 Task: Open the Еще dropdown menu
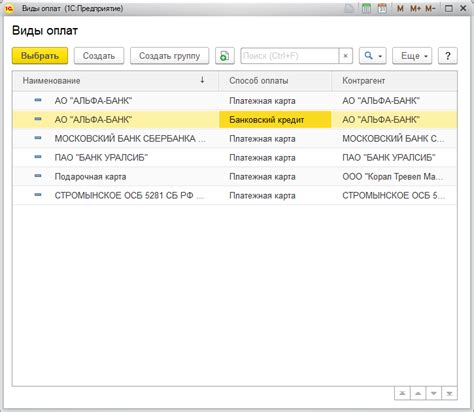pyautogui.click(x=412, y=56)
